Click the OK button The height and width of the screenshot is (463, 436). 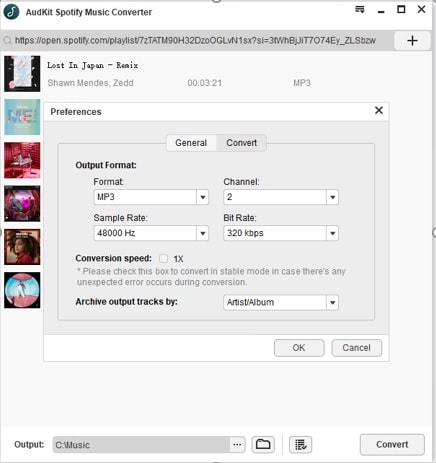[299, 348]
